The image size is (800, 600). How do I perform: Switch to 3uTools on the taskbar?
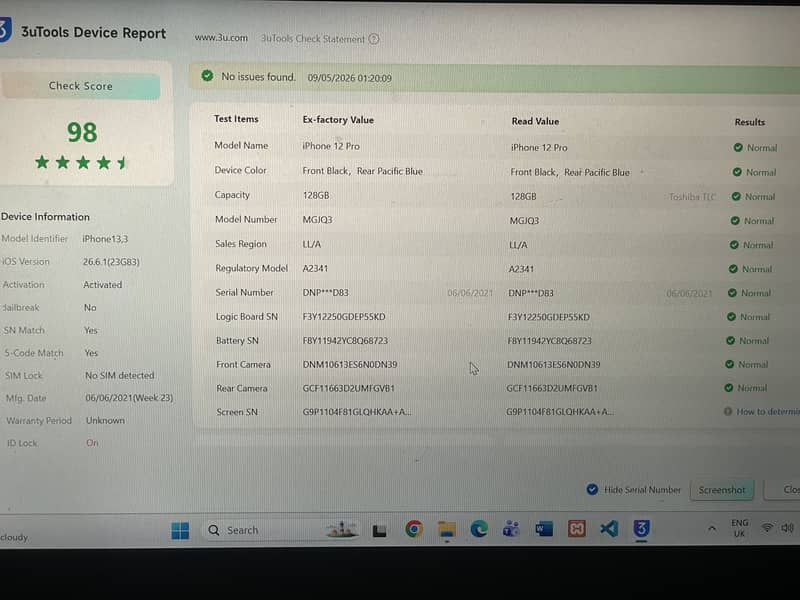coord(641,528)
